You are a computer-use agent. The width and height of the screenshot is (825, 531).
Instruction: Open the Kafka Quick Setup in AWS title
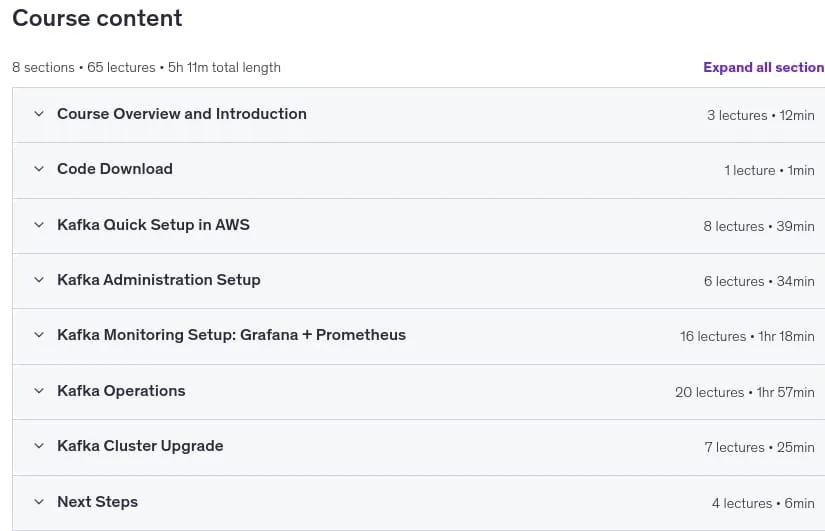(153, 225)
